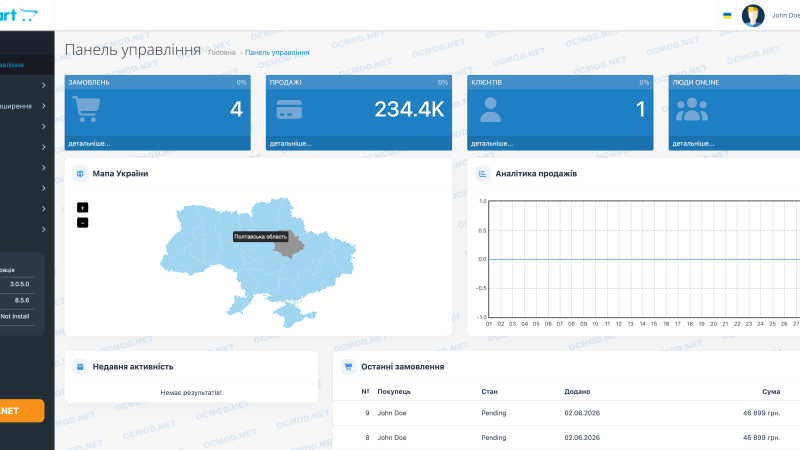Click the Not Install status in sidebar

coord(15,316)
